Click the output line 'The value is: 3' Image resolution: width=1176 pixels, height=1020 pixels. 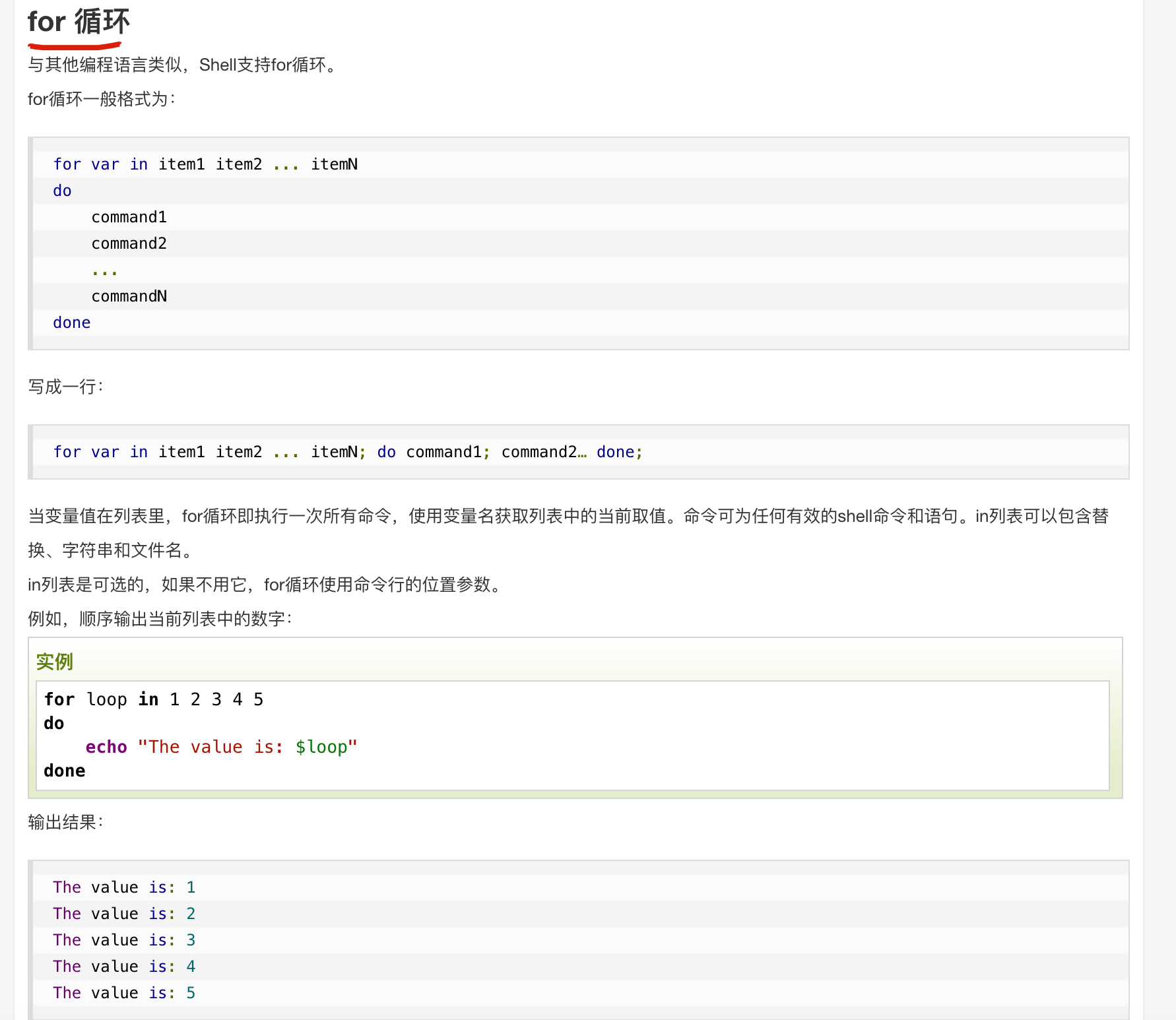124,940
